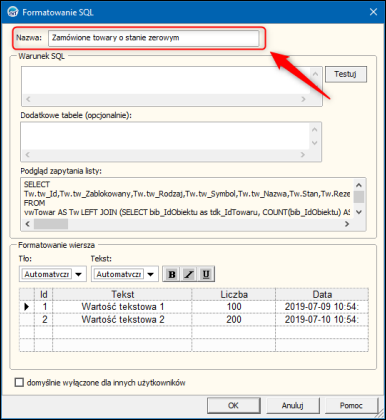Toggle bold text formatting button
The width and height of the screenshot is (386, 420).
[x=172, y=274]
